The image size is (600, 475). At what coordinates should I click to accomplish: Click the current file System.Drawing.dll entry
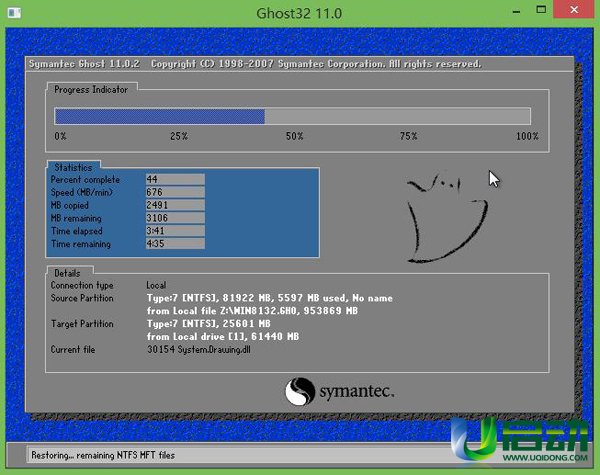click(x=196, y=350)
